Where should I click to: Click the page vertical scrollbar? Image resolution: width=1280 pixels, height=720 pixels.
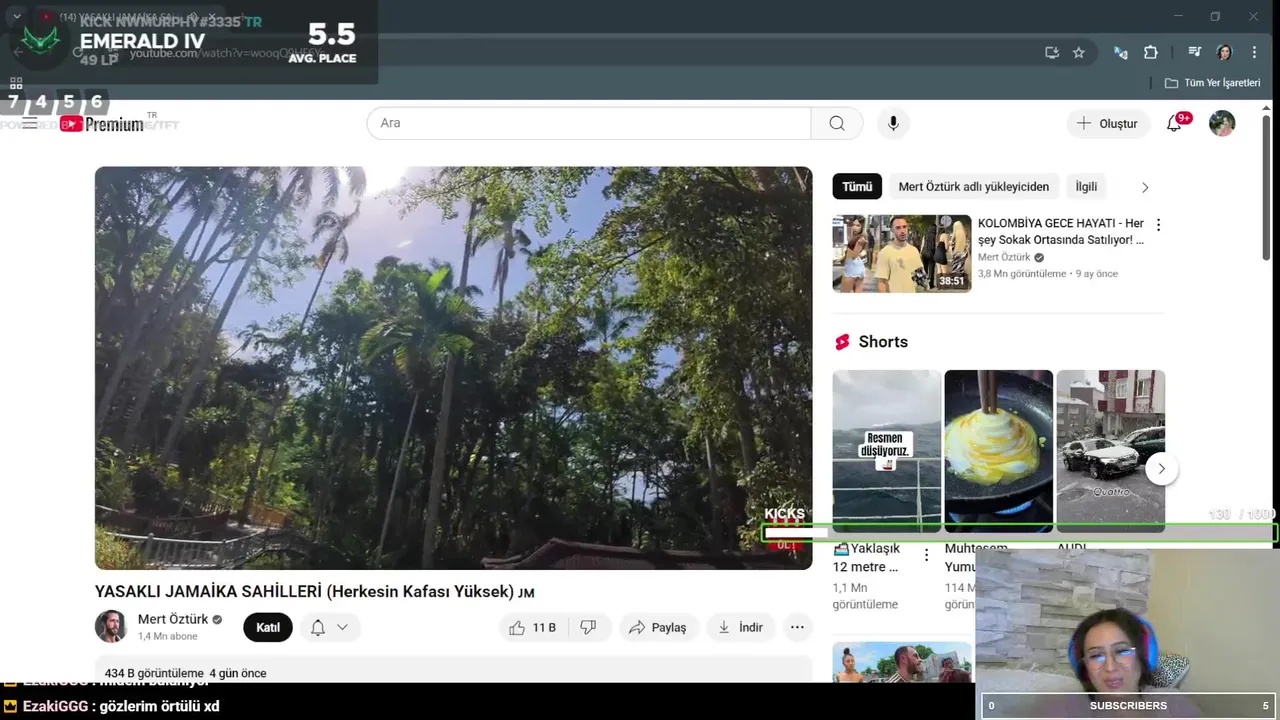point(1266,190)
